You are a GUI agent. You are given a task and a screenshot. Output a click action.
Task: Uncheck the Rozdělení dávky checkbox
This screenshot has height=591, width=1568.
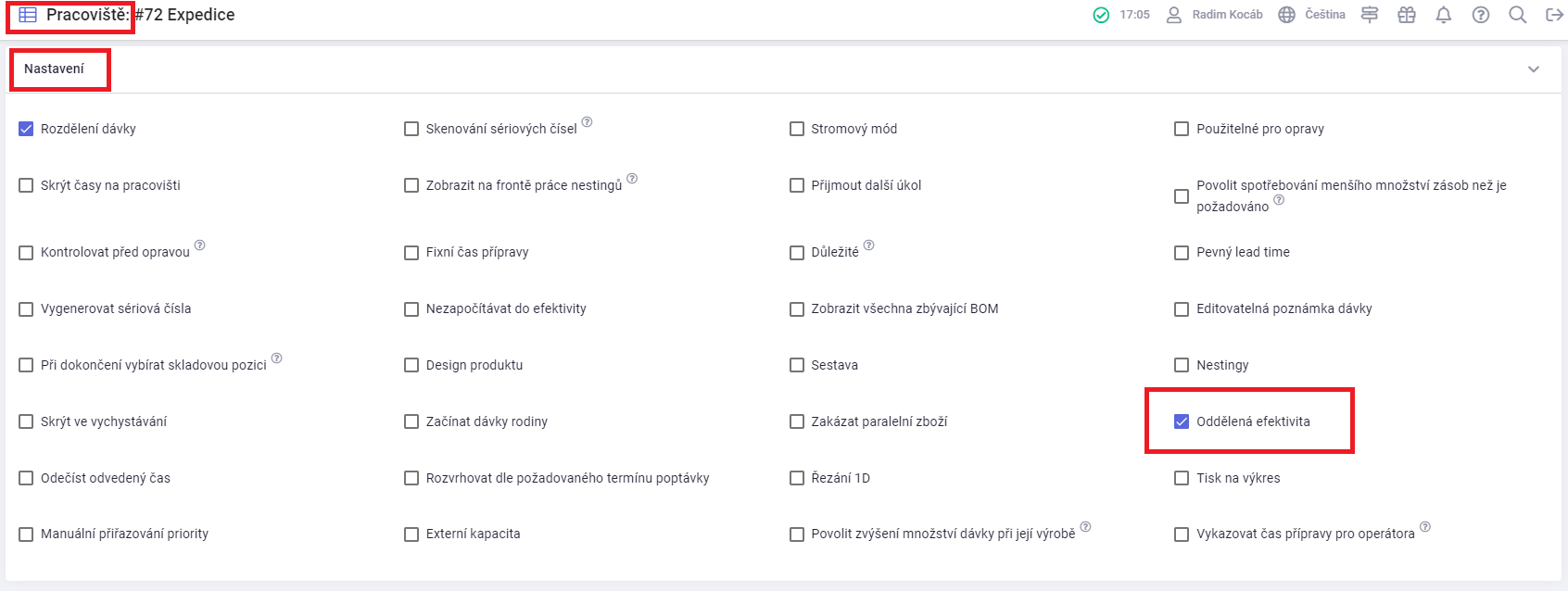pyautogui.click(x=26, y=129)
